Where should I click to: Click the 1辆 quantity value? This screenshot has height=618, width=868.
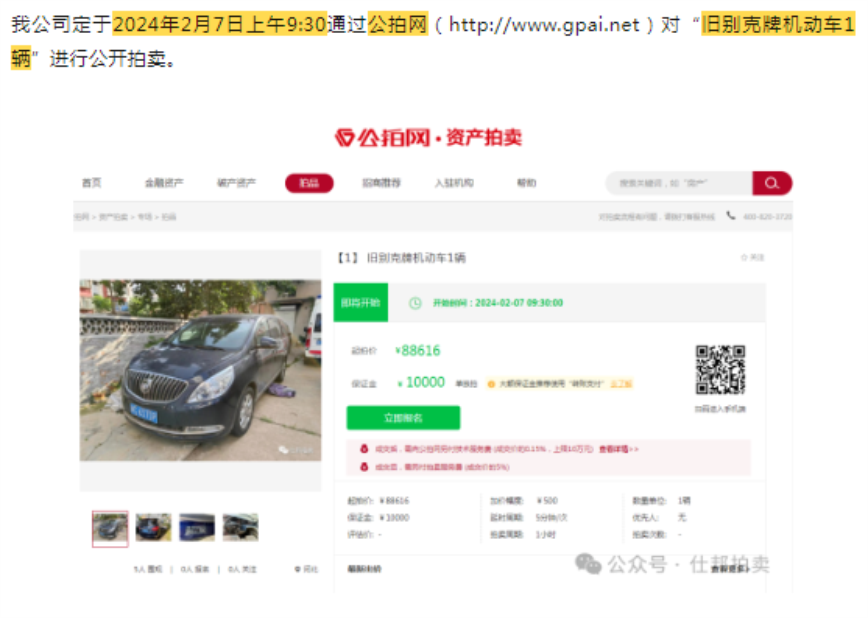[684, 501]
